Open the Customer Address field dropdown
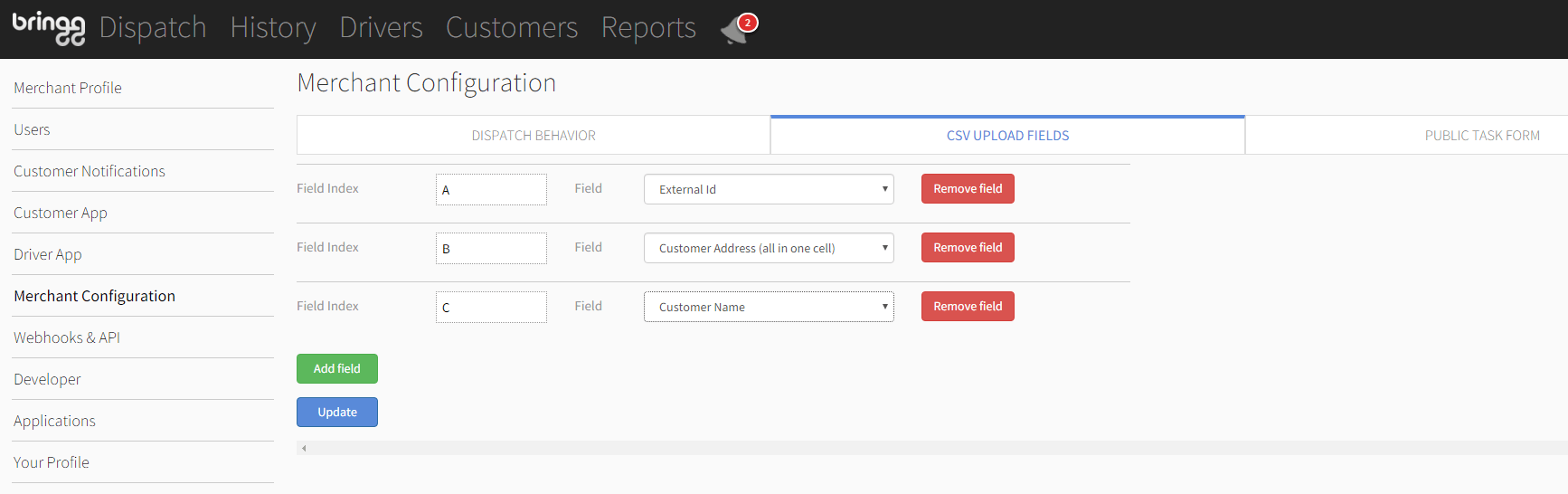This screenshot has width=1568, height=494. (769, 248)
